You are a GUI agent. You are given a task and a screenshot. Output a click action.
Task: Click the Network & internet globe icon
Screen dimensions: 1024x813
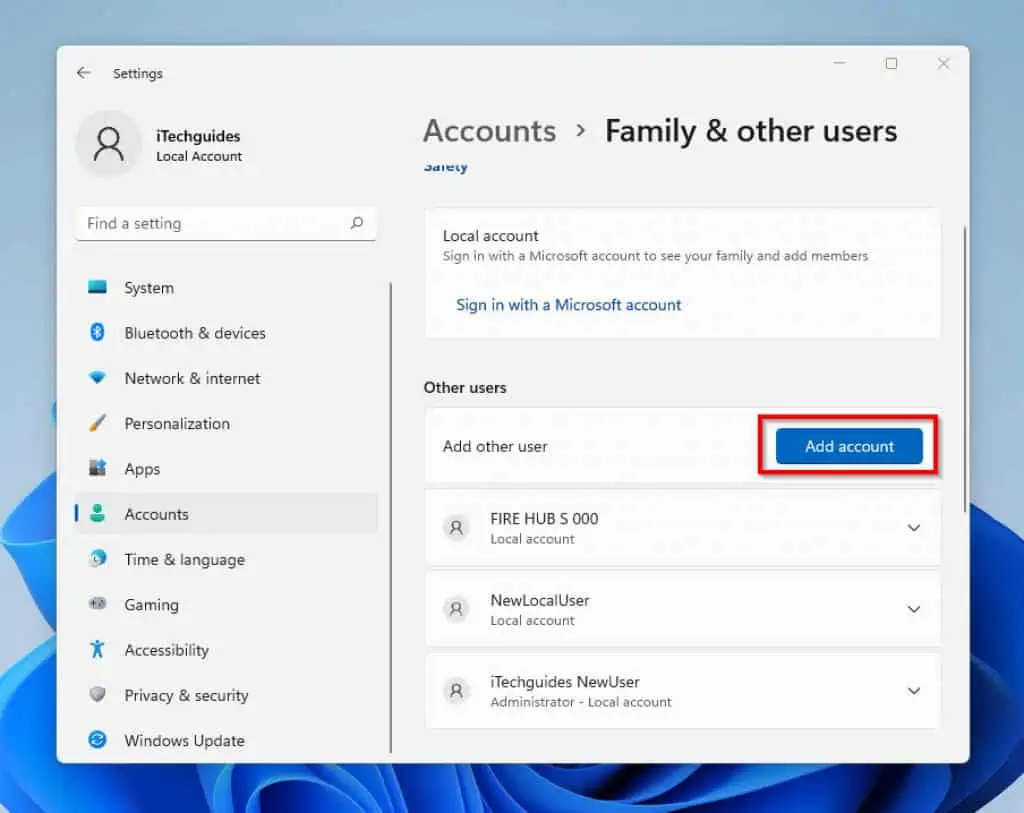(x=97, y=378)
